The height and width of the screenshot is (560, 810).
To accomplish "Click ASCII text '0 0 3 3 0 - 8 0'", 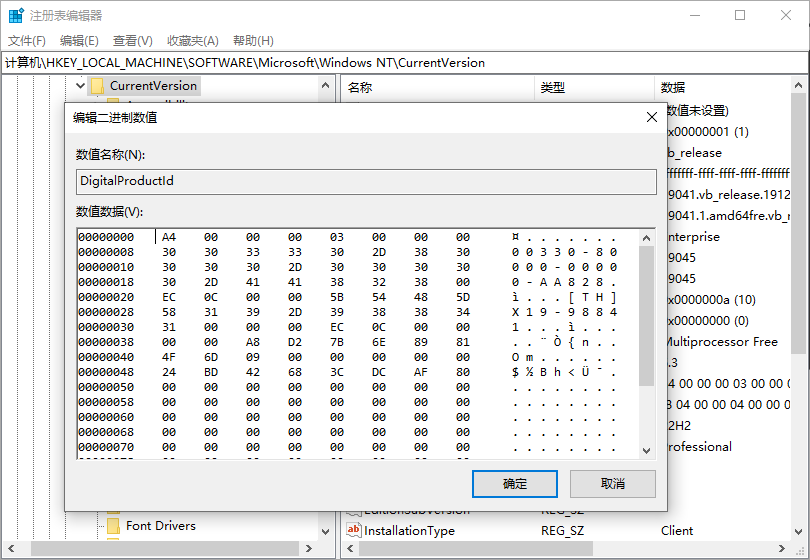I will point(564,252).
